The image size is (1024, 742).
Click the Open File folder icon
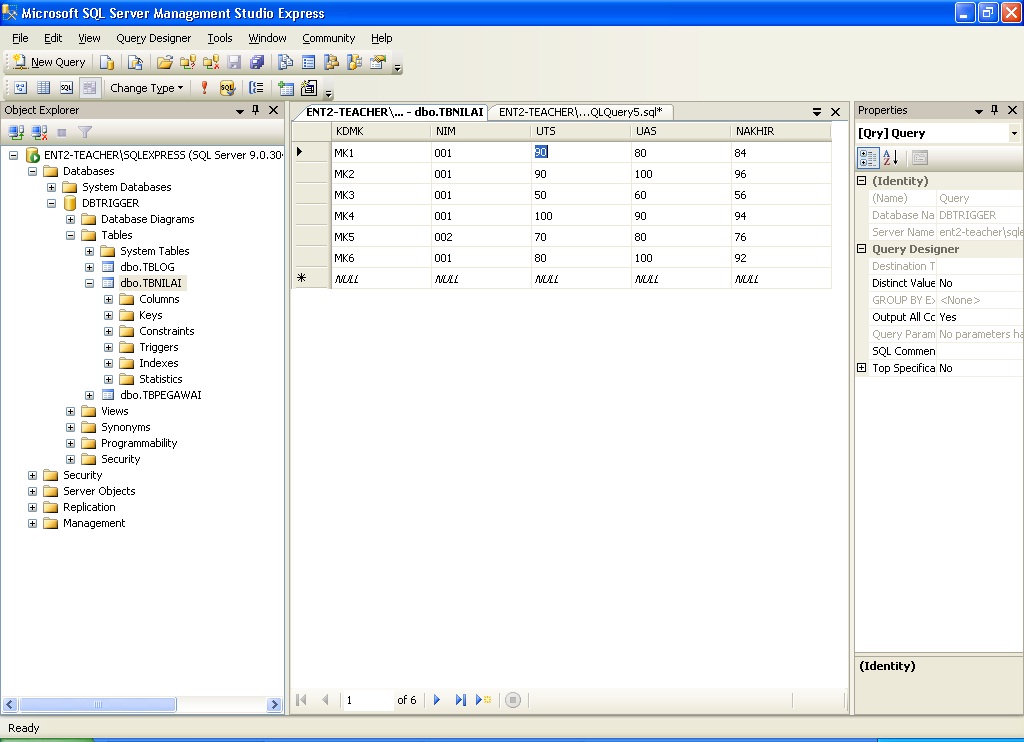click(x=165, y=62)
